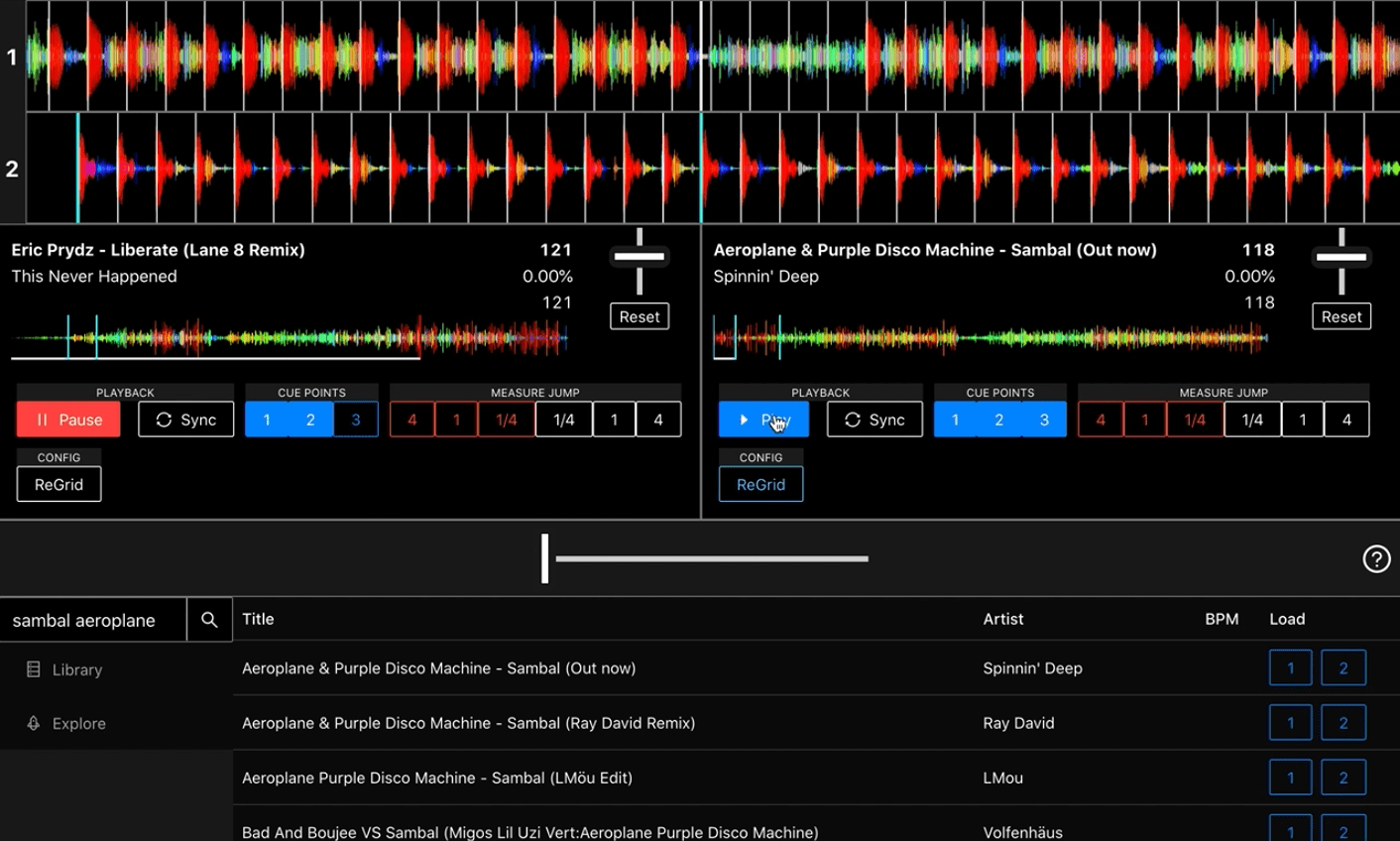Load Sambal (LMöu Edit) to deck 2
Viewport: 1400px width, 841px height.
pyautogui.click(x=1343, y=778)
